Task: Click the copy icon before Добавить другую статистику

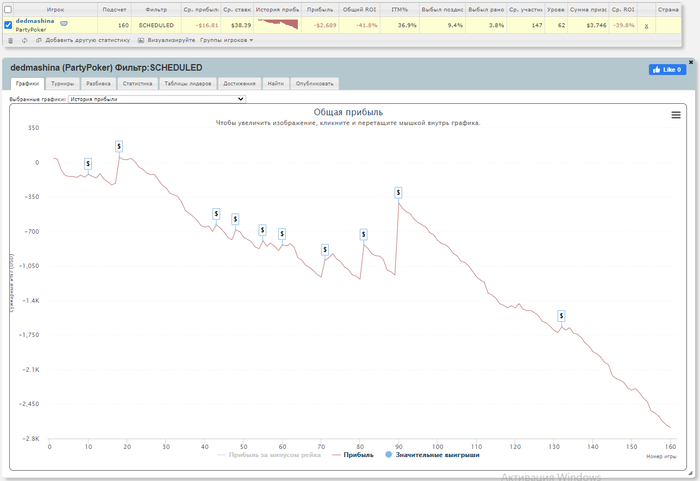Action: tap(38, 41)
